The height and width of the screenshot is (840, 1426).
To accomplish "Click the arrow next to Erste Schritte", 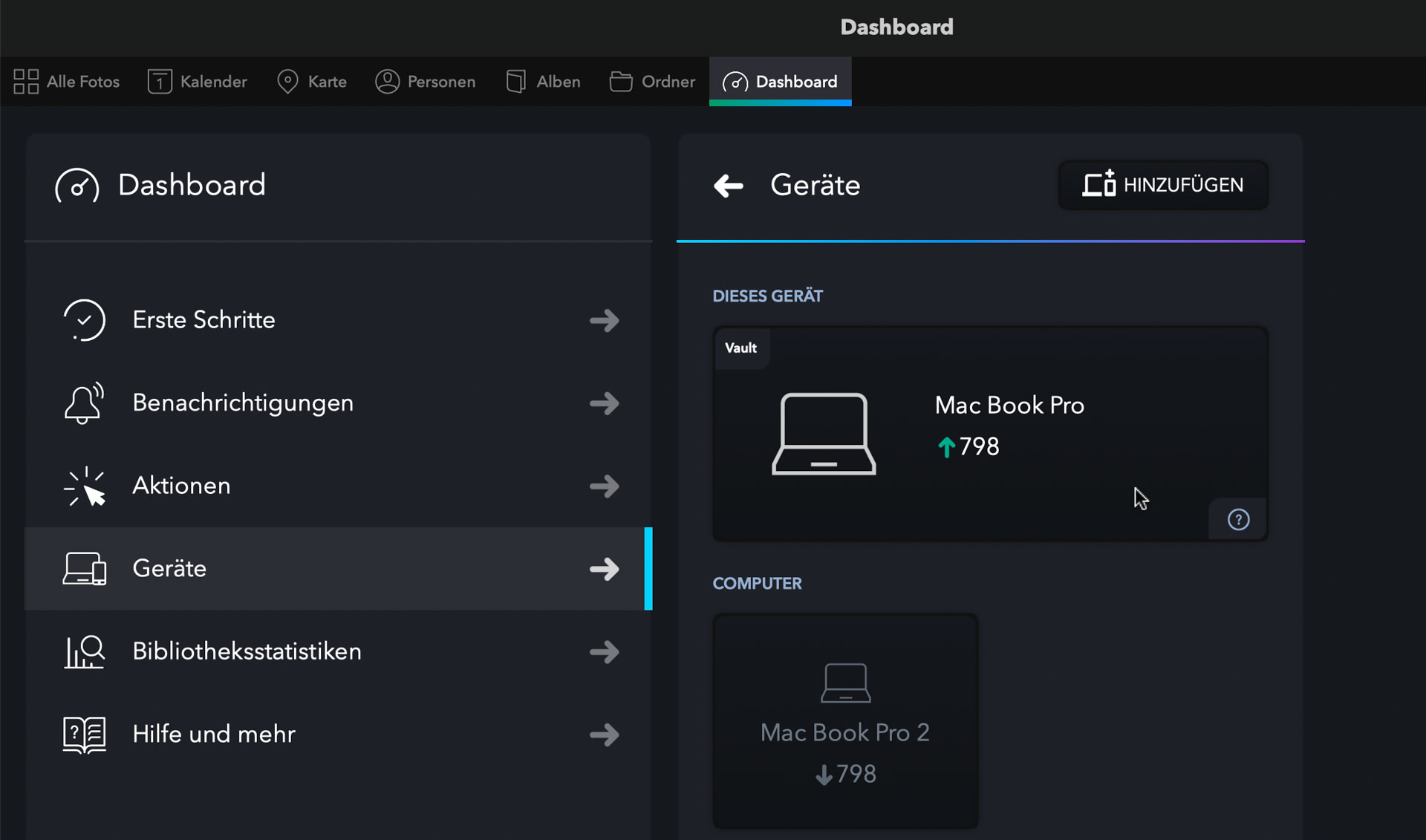I will tap(604, 321).
